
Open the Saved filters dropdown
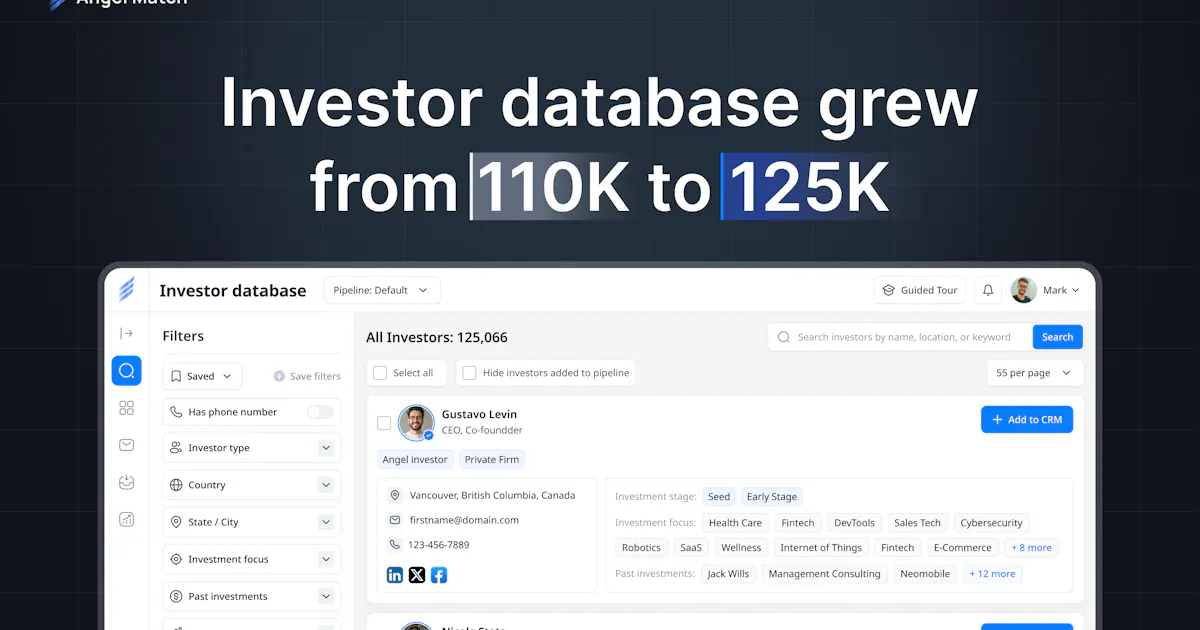click(202, 376)
